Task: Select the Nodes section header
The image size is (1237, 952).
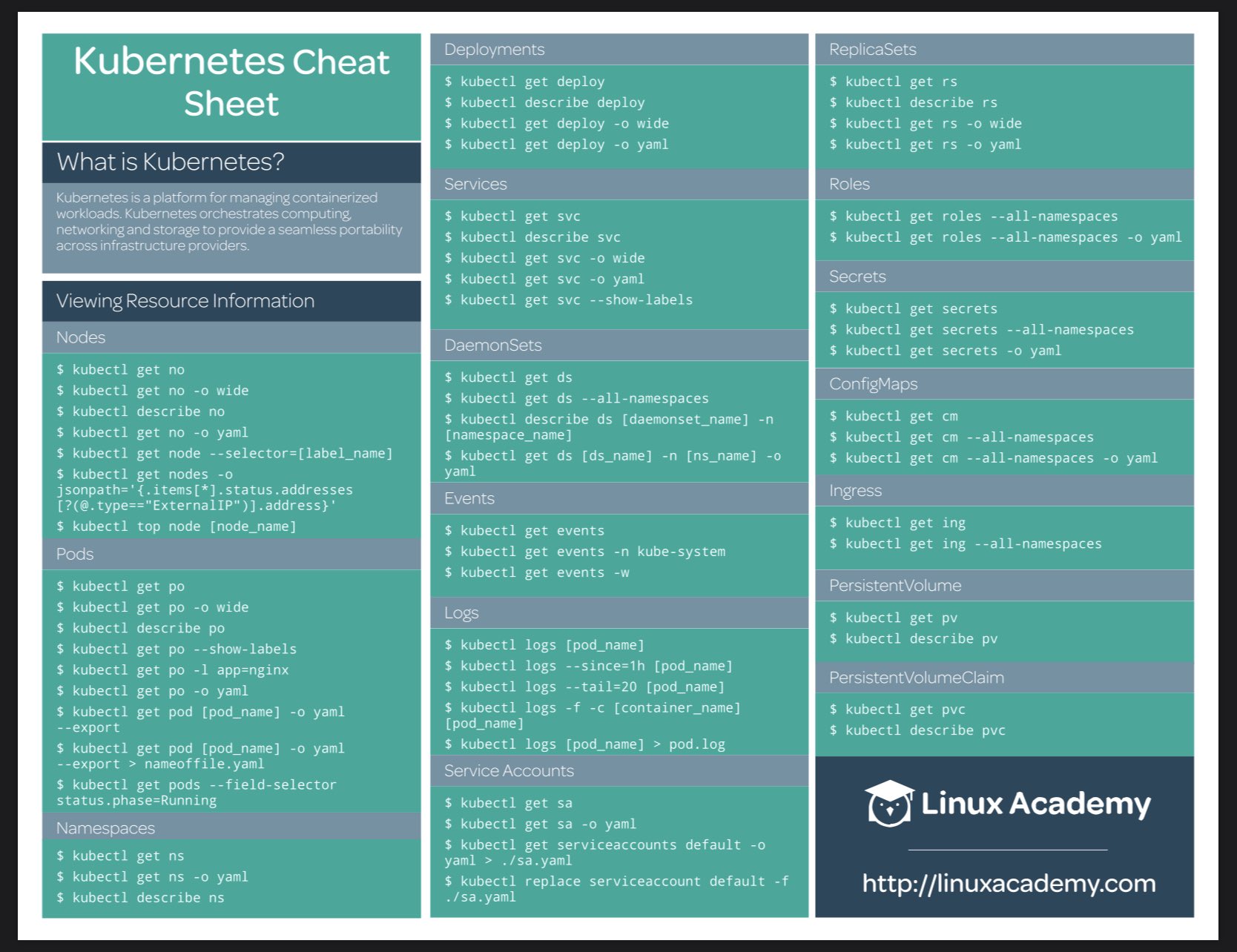Action: point(231,337)
